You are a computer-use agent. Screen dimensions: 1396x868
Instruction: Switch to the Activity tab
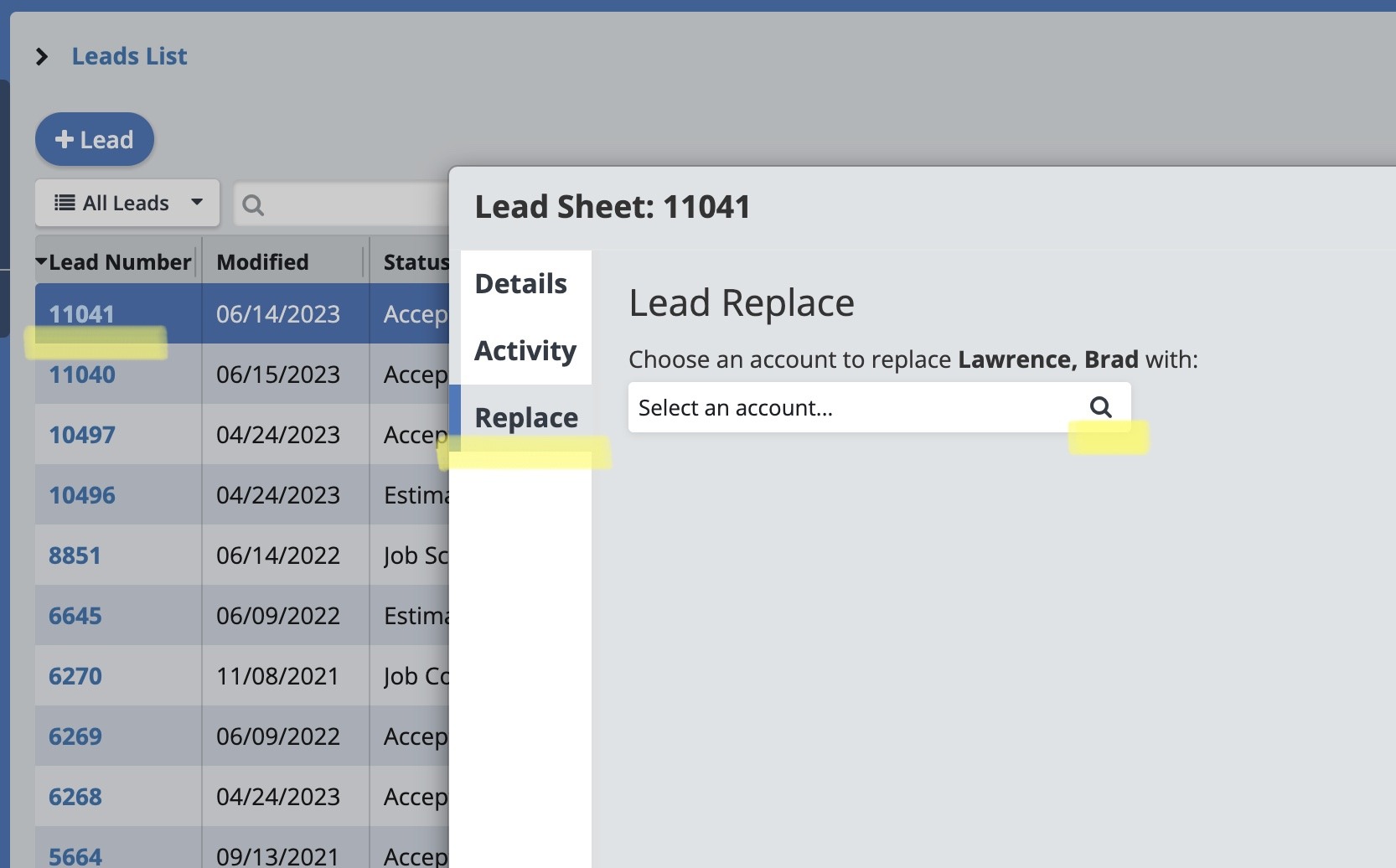pos(525,350)
